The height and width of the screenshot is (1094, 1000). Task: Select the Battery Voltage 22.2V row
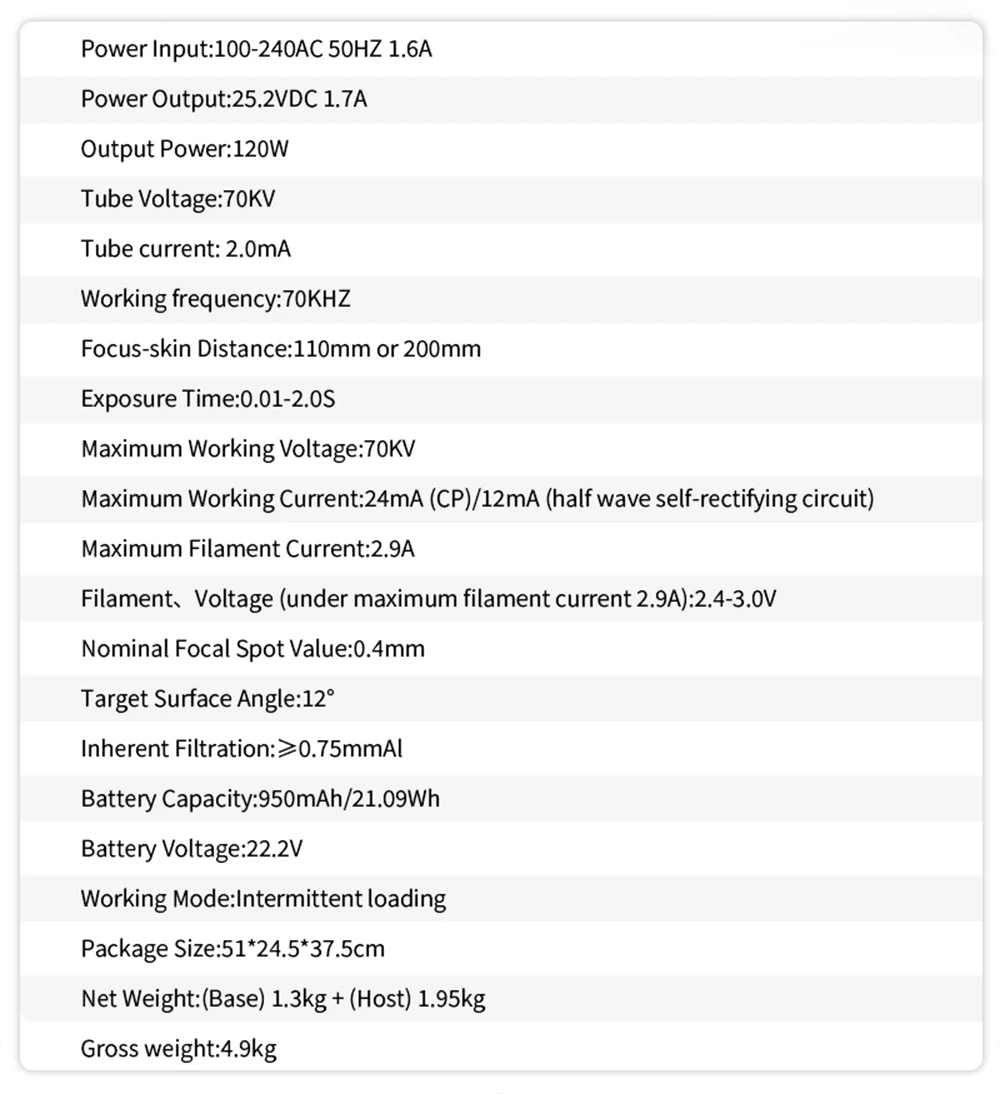(192, 849)
